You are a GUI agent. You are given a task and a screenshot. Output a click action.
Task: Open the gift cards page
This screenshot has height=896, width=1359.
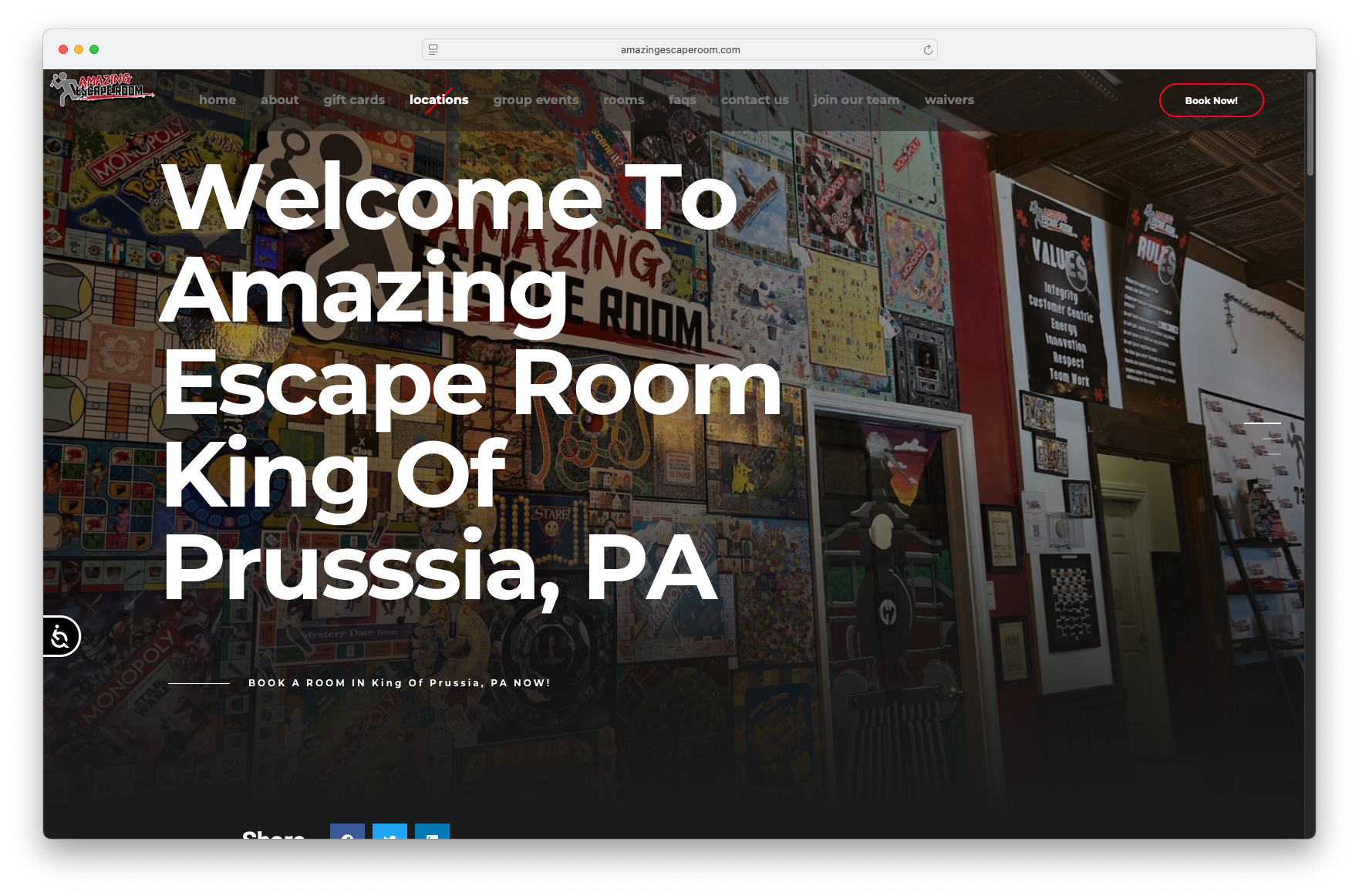pos(354,99)
